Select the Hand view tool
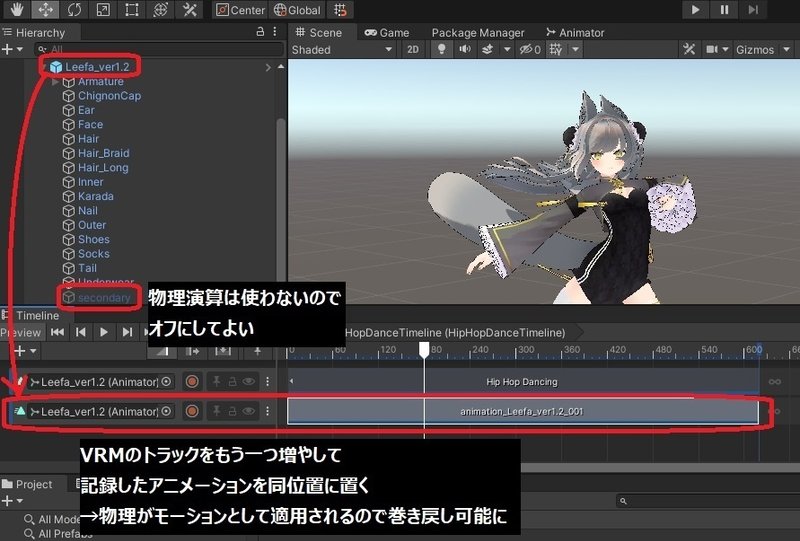The height and width of the screenshot is (541, 800). click(16, 10)
